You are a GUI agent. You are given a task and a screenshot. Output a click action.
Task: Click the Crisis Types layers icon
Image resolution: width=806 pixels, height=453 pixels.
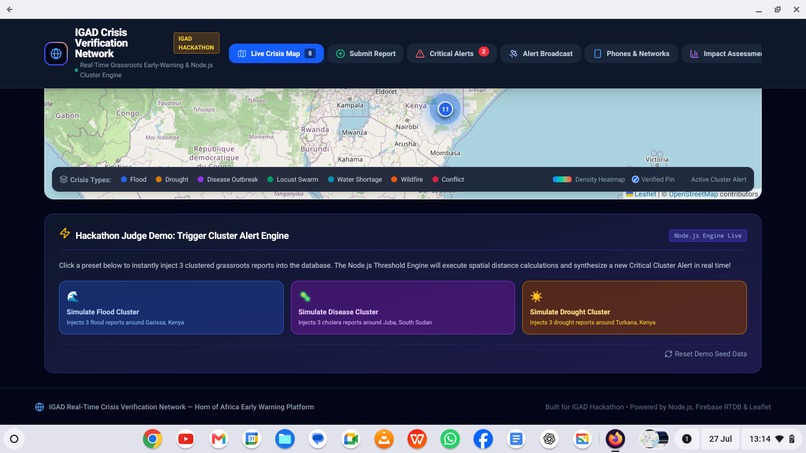coord(64,179)
